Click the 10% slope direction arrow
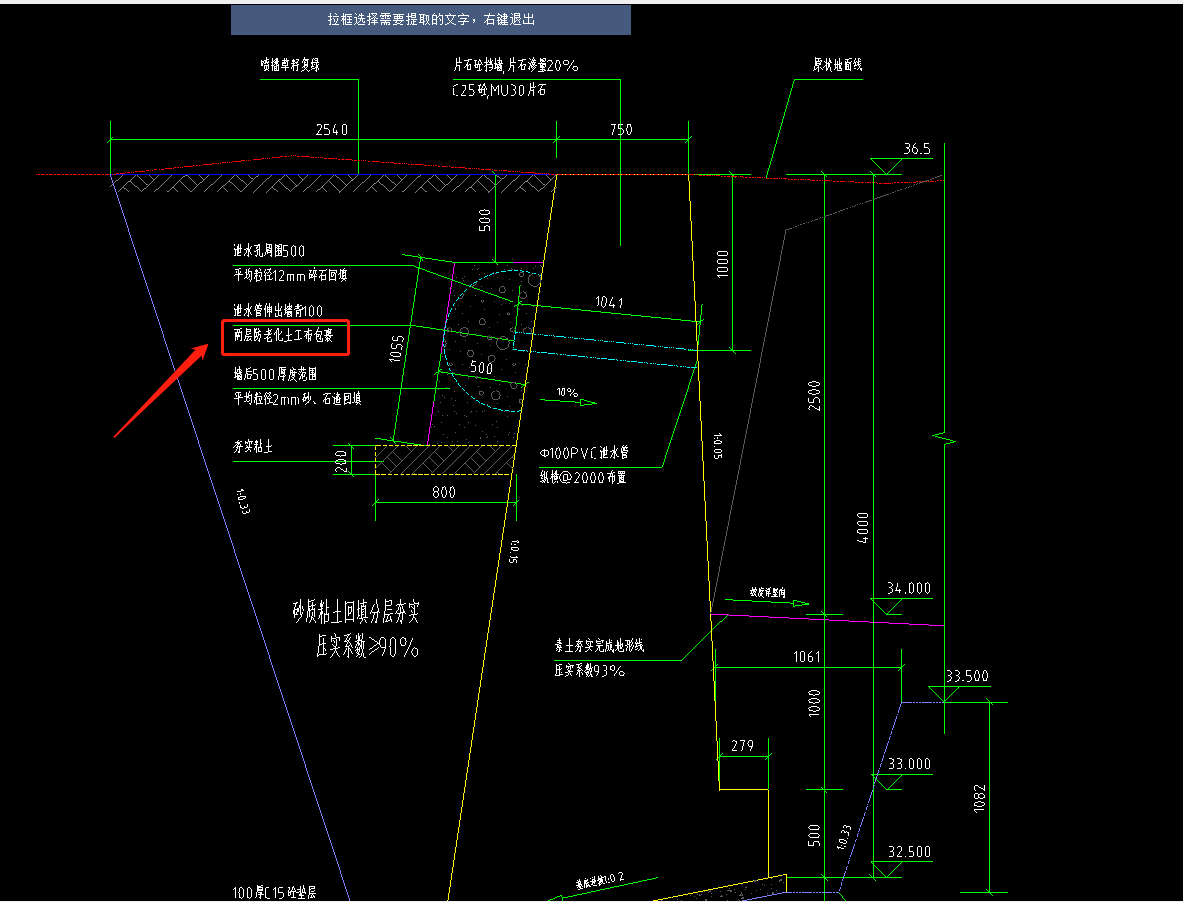Image resolution: width=1183 pixels, height=902 pixels. 576,402
